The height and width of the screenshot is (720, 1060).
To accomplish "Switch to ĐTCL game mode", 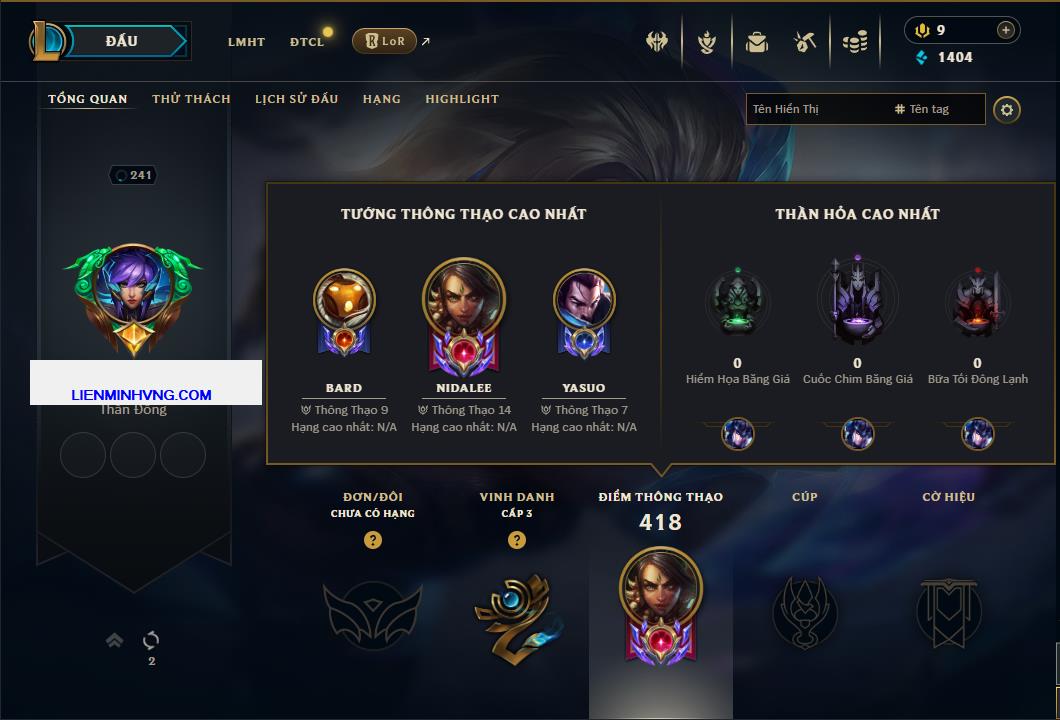I will click(x=307, y=42).
